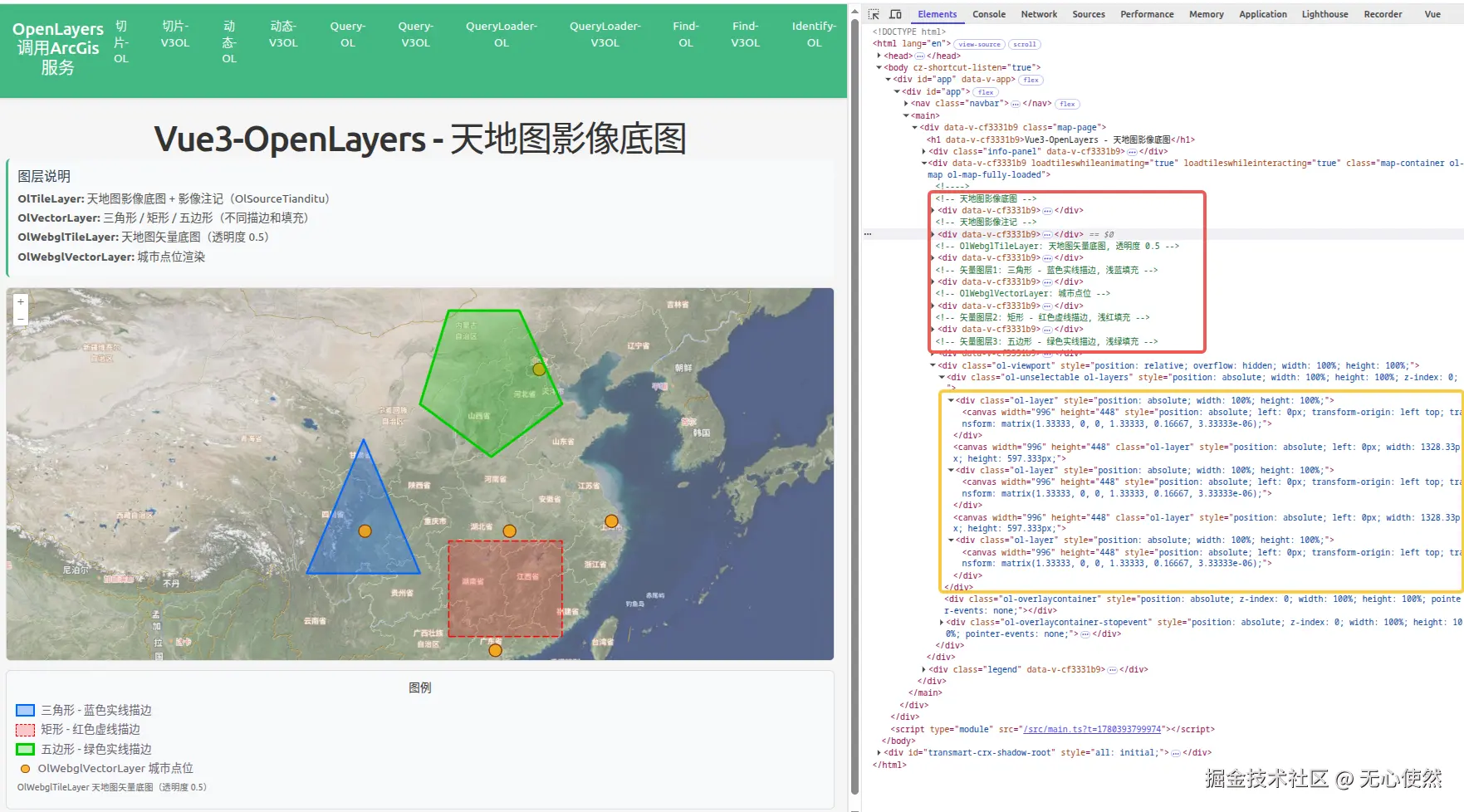Screen dimensions: 1464x812
Task: Click inside the red dashed rectangle on the map
Action: (505, 589)
